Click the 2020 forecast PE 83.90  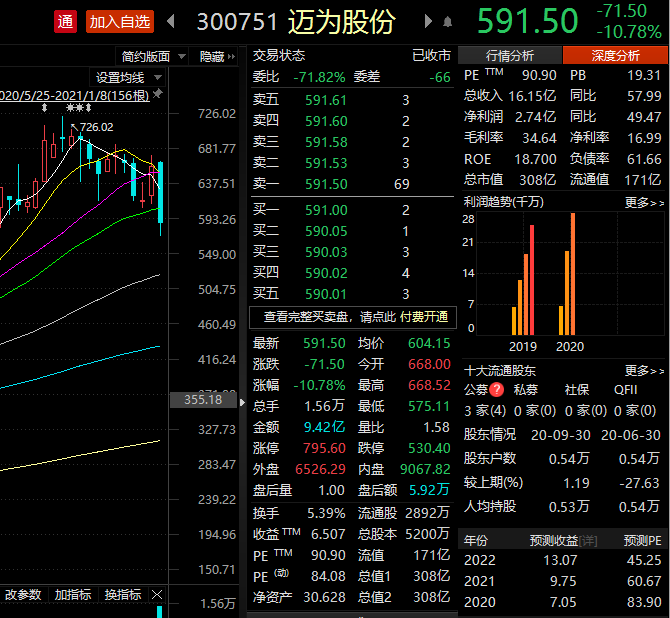coord(644,602)
